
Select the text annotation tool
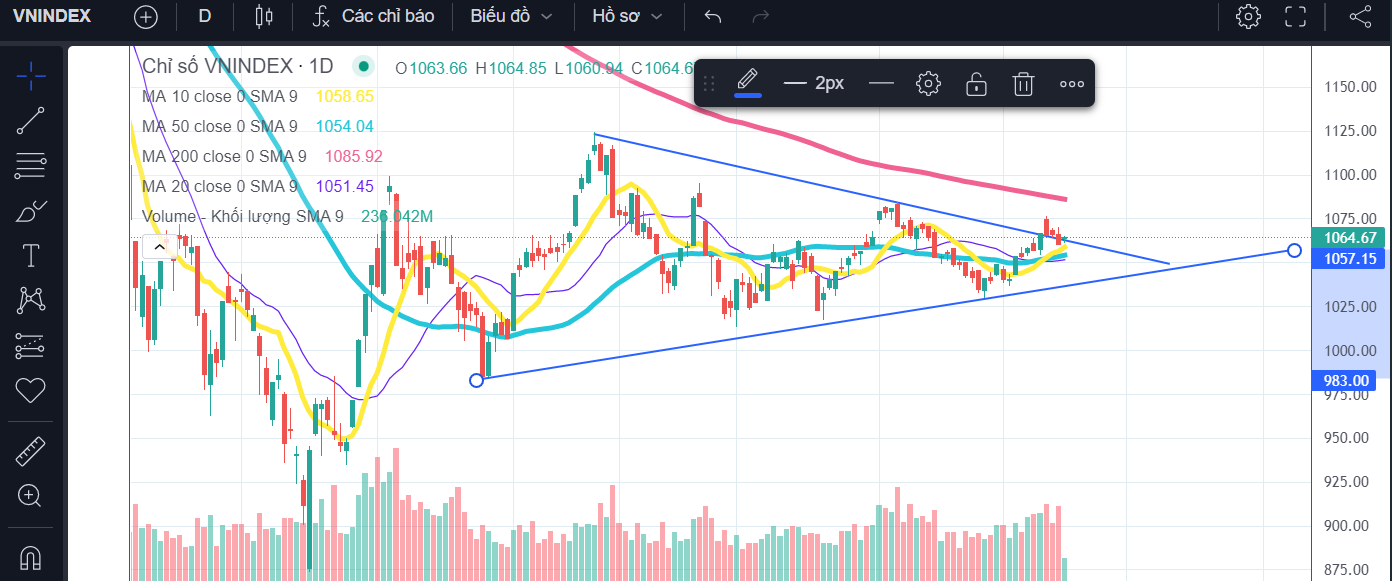coord(31,255)
